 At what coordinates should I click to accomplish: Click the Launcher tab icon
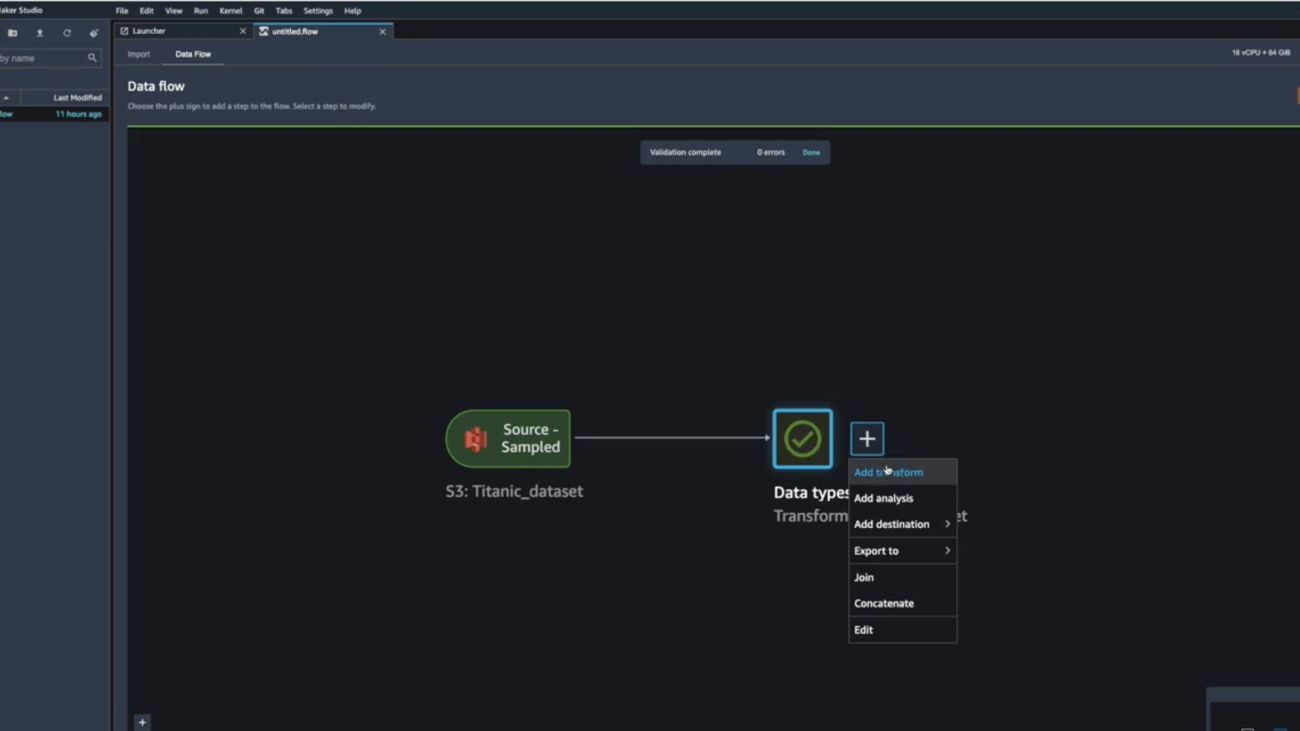click(124, 31)
